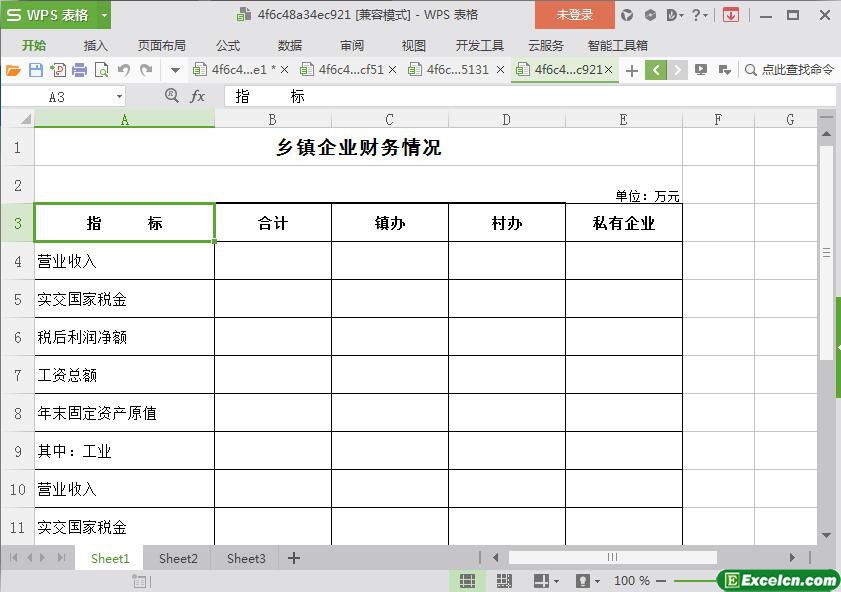
Task: Switch to document tab 4f6c...5131
Action: click(458, 70)
